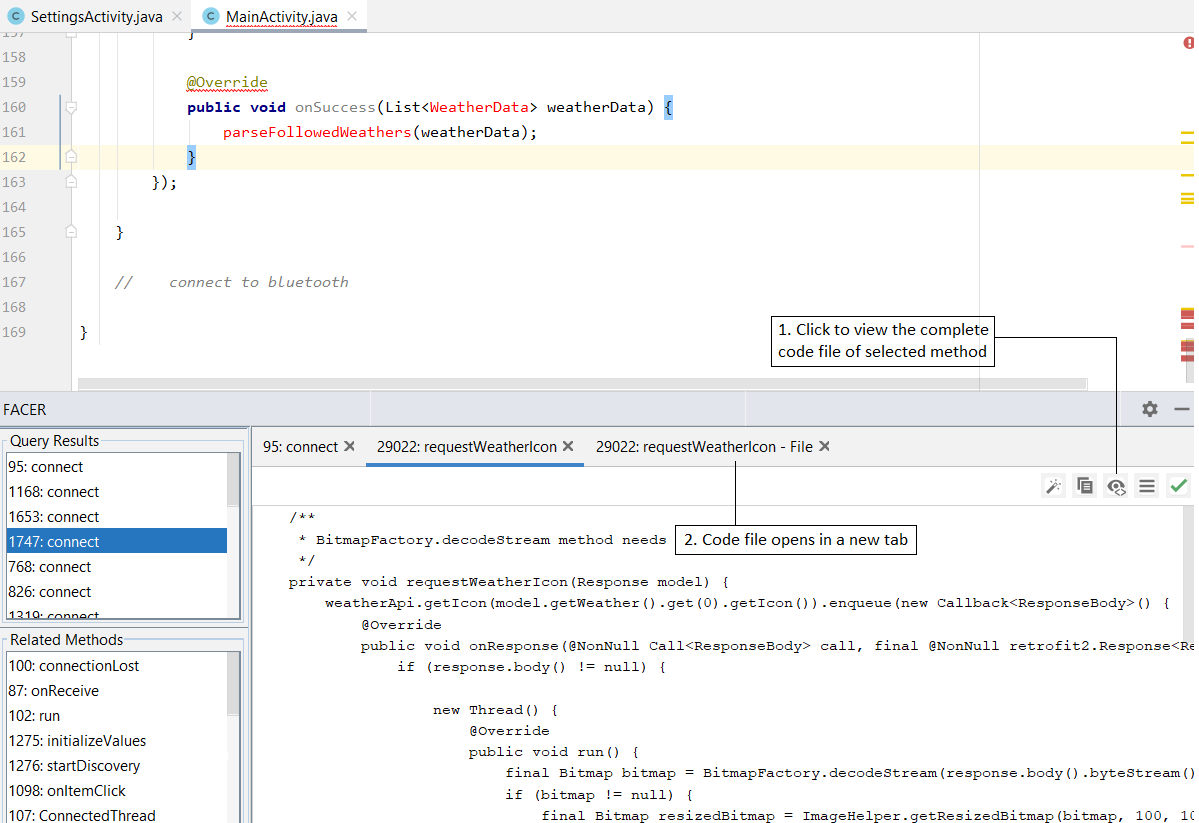1199x823 pixels.
Task: Close the 'requestWeatherIcon - File' tab
Action: 824,446
